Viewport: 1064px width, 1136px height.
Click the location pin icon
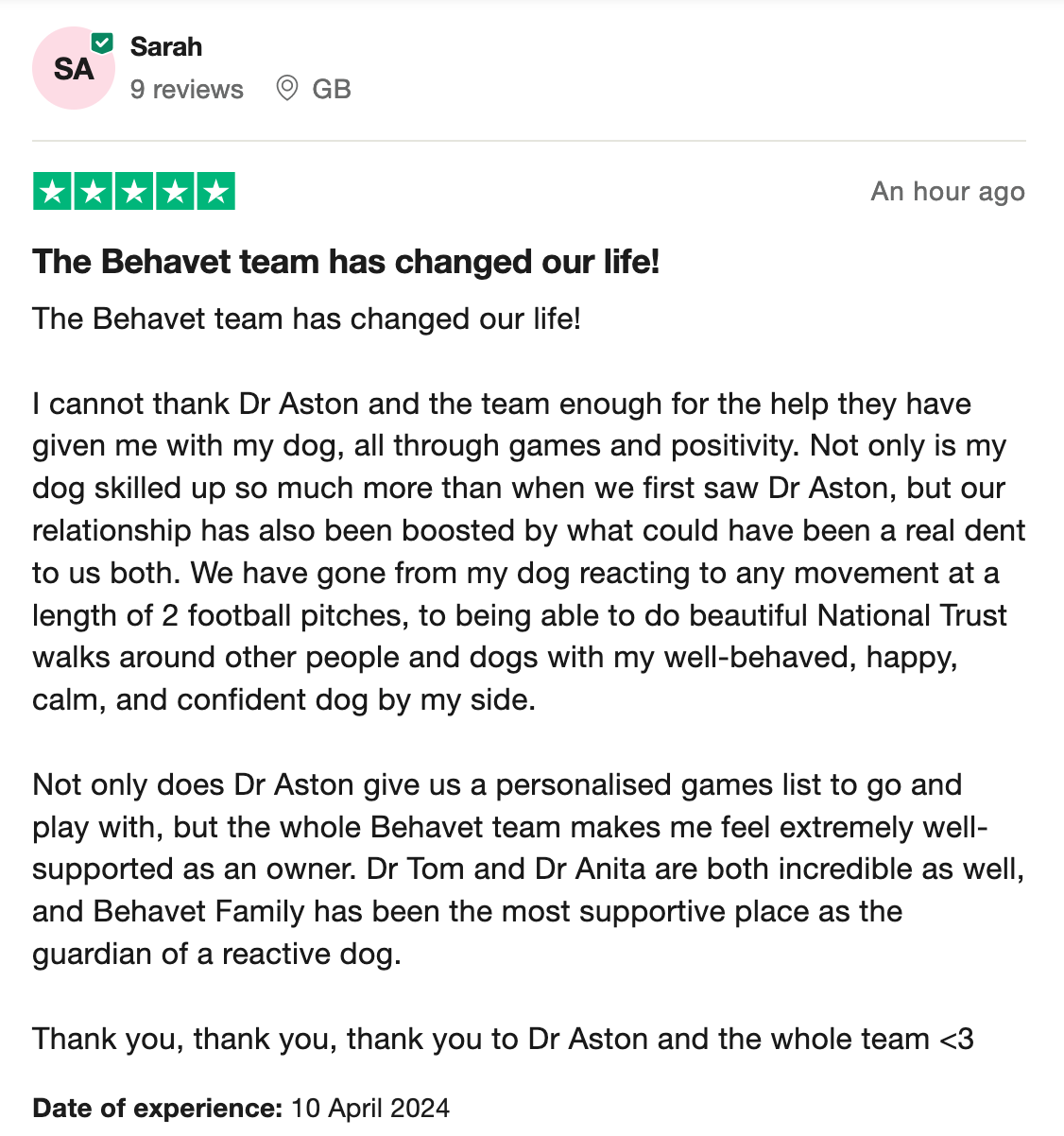(x=286, y=89)
